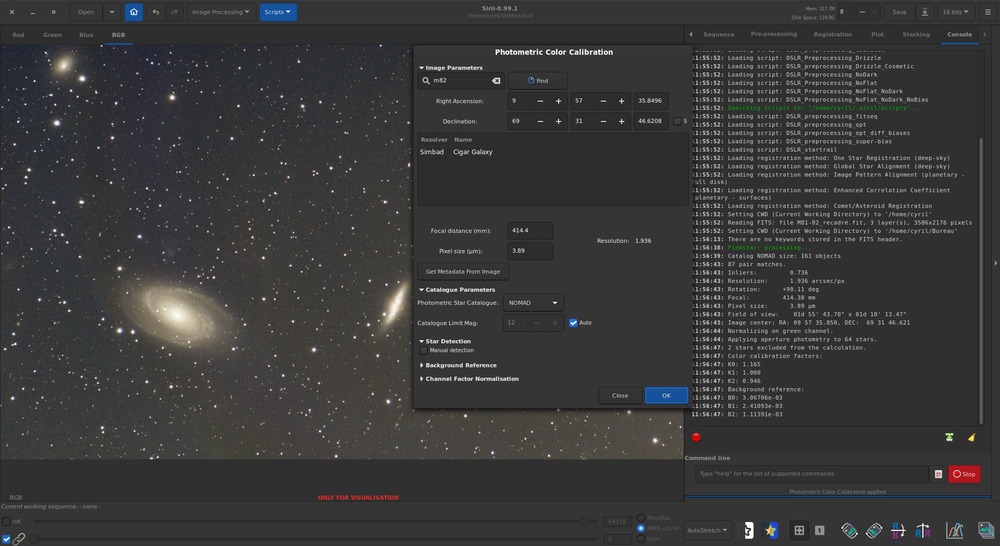
Task: Click the Focal distance input field
Action: point(530,231)
